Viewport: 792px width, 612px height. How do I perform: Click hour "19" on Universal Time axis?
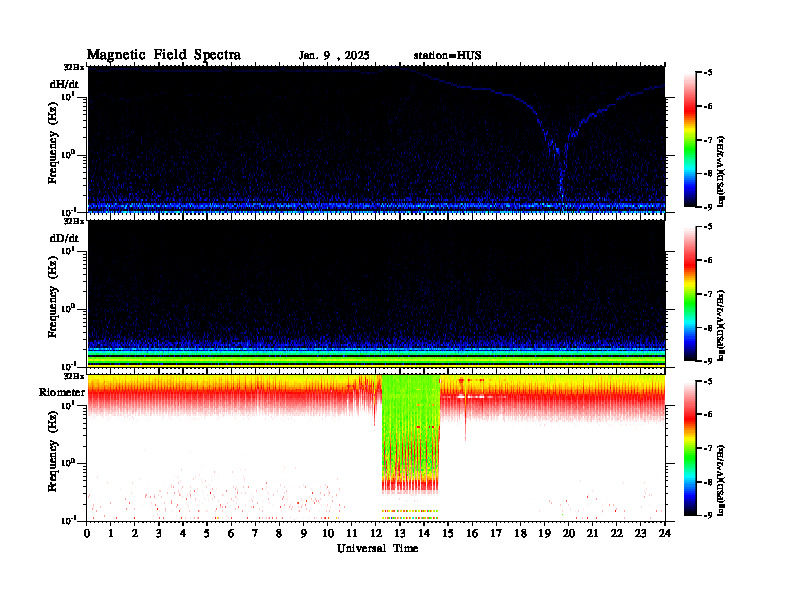[544, 533]
